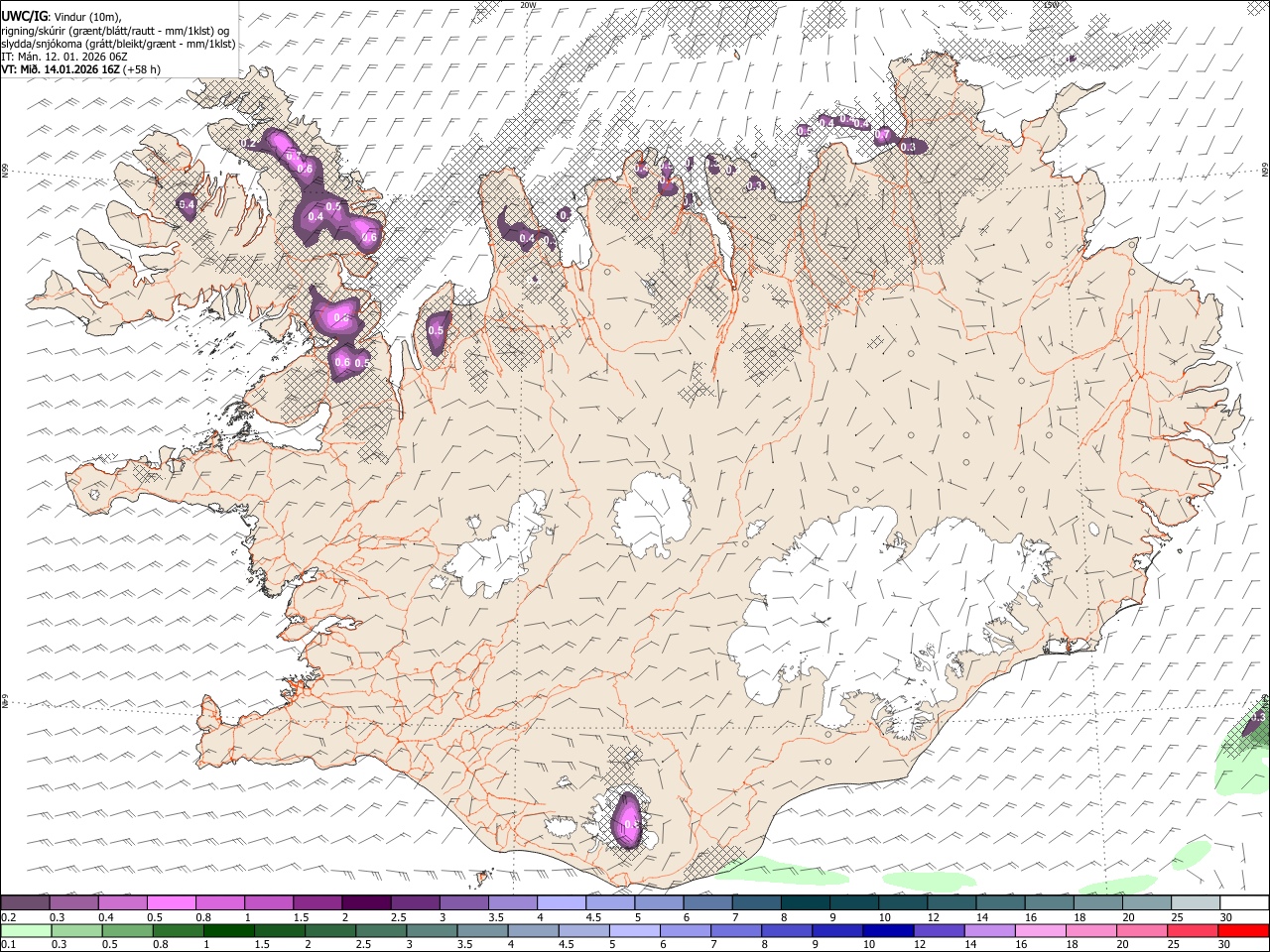The image size is (1270, 952).
Task: Pick the lightest green swatch after 0.1, lower scale
Action: pos(25,931)
